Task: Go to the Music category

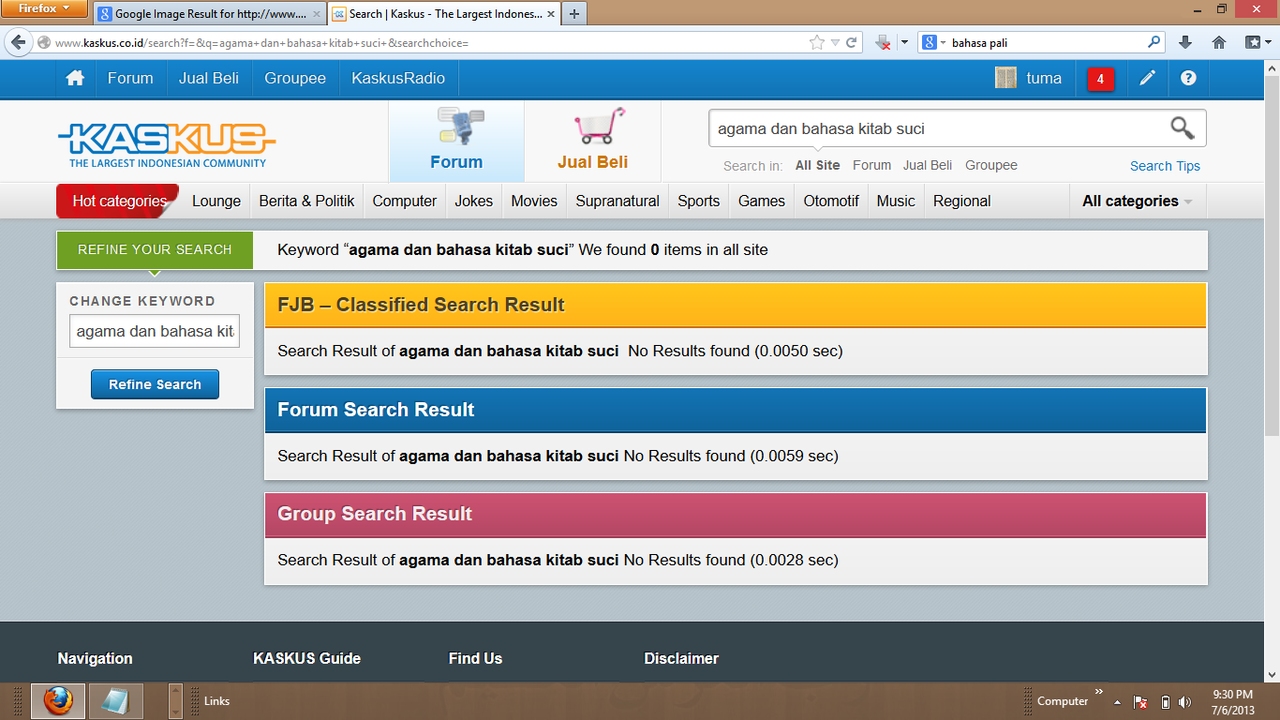Action: [896, 201]
